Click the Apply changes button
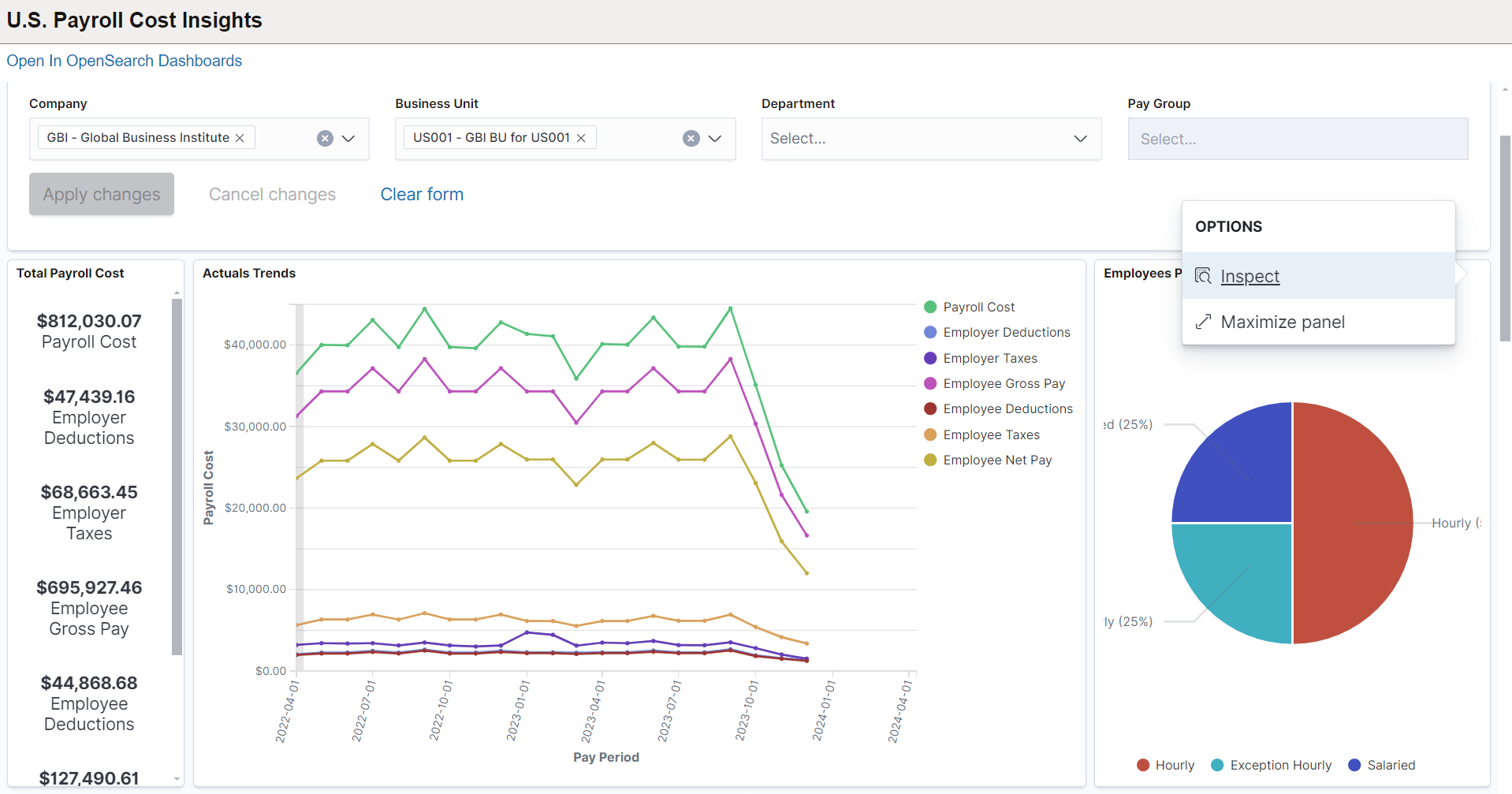Viewport: 1512px width, 794px height. [101, 194]
